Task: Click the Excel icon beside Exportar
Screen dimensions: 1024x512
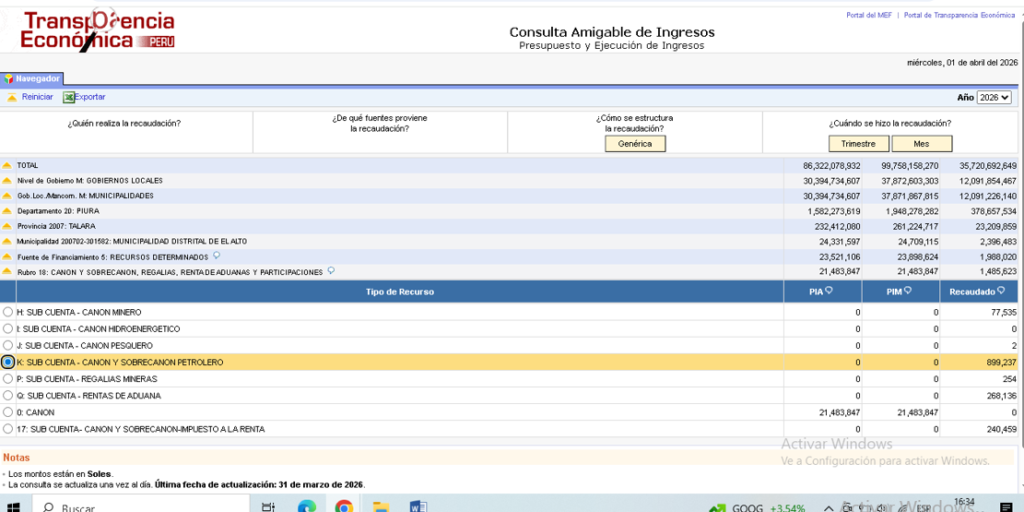Action: click(68, 97)
